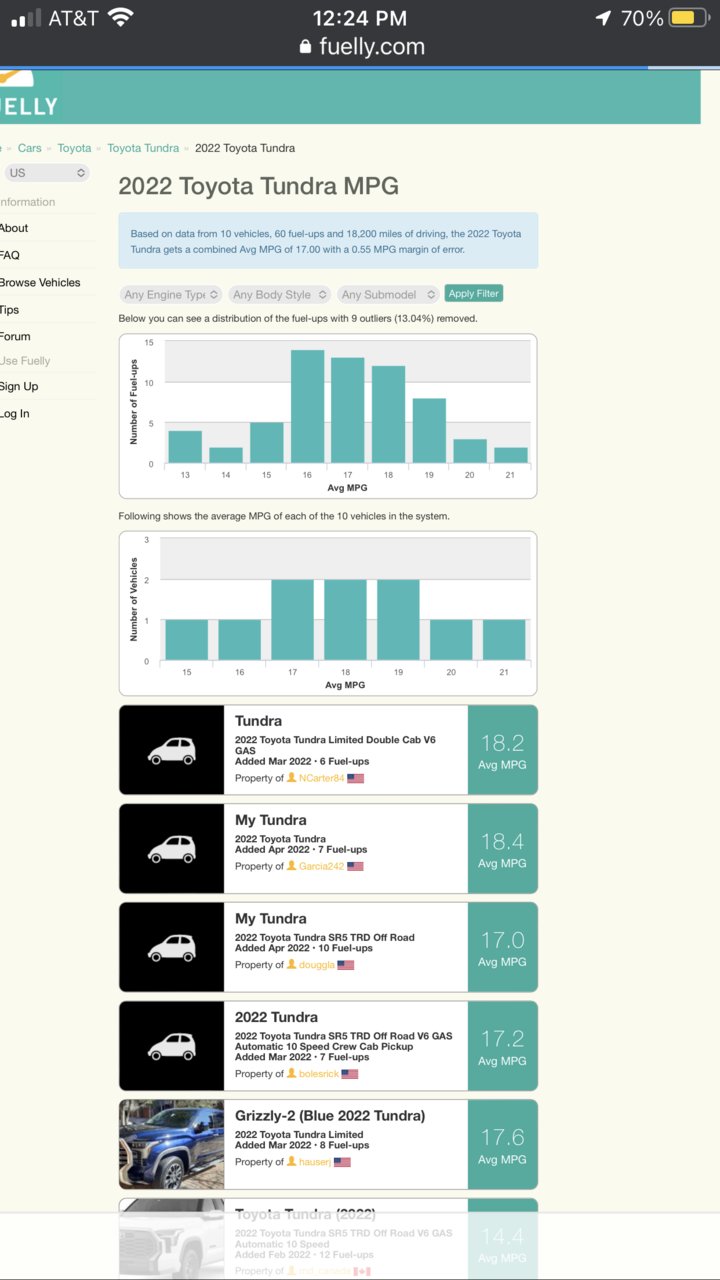Tap the 13 MPG bar in fuel-ups chart
Screen dimensions: 720x1280
click(185, 447)
